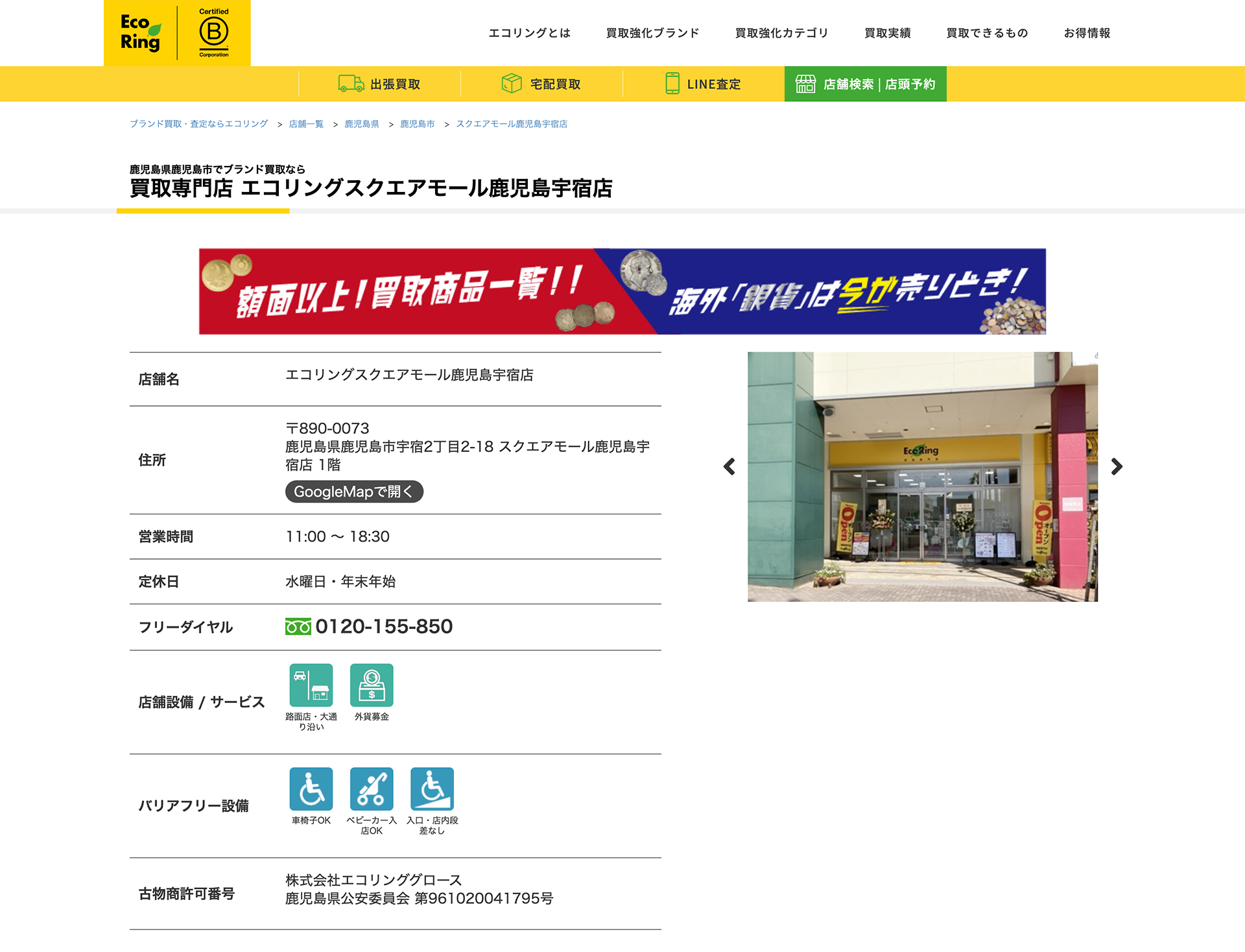This screenshot has height=952, width=1245.
Task: Click the 店舗名 row label
Action: 159,379
